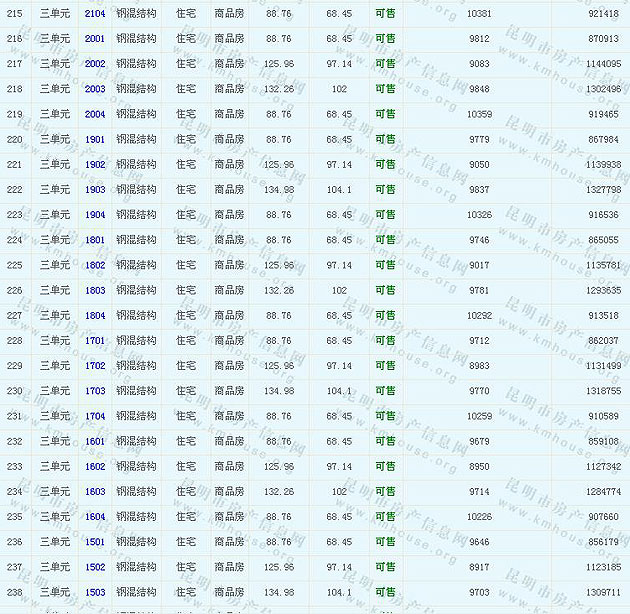This screenshot has width=630, height=614.
Task: View room 2004 details
Action: (x=95, y=114)
